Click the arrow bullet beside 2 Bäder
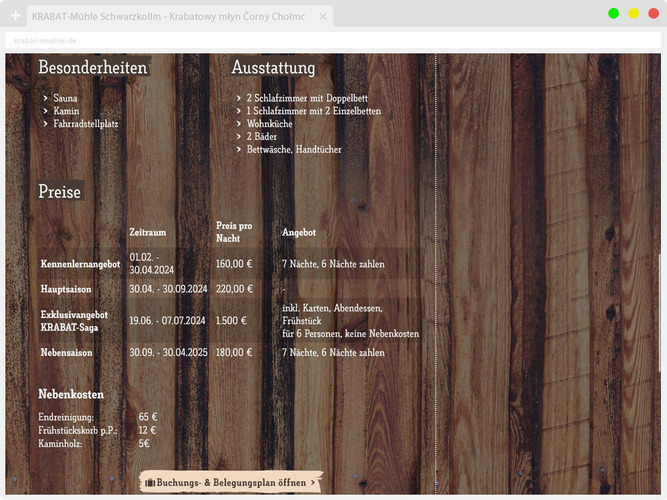This screenshot has height=500, width=667. tap(239, 137)
